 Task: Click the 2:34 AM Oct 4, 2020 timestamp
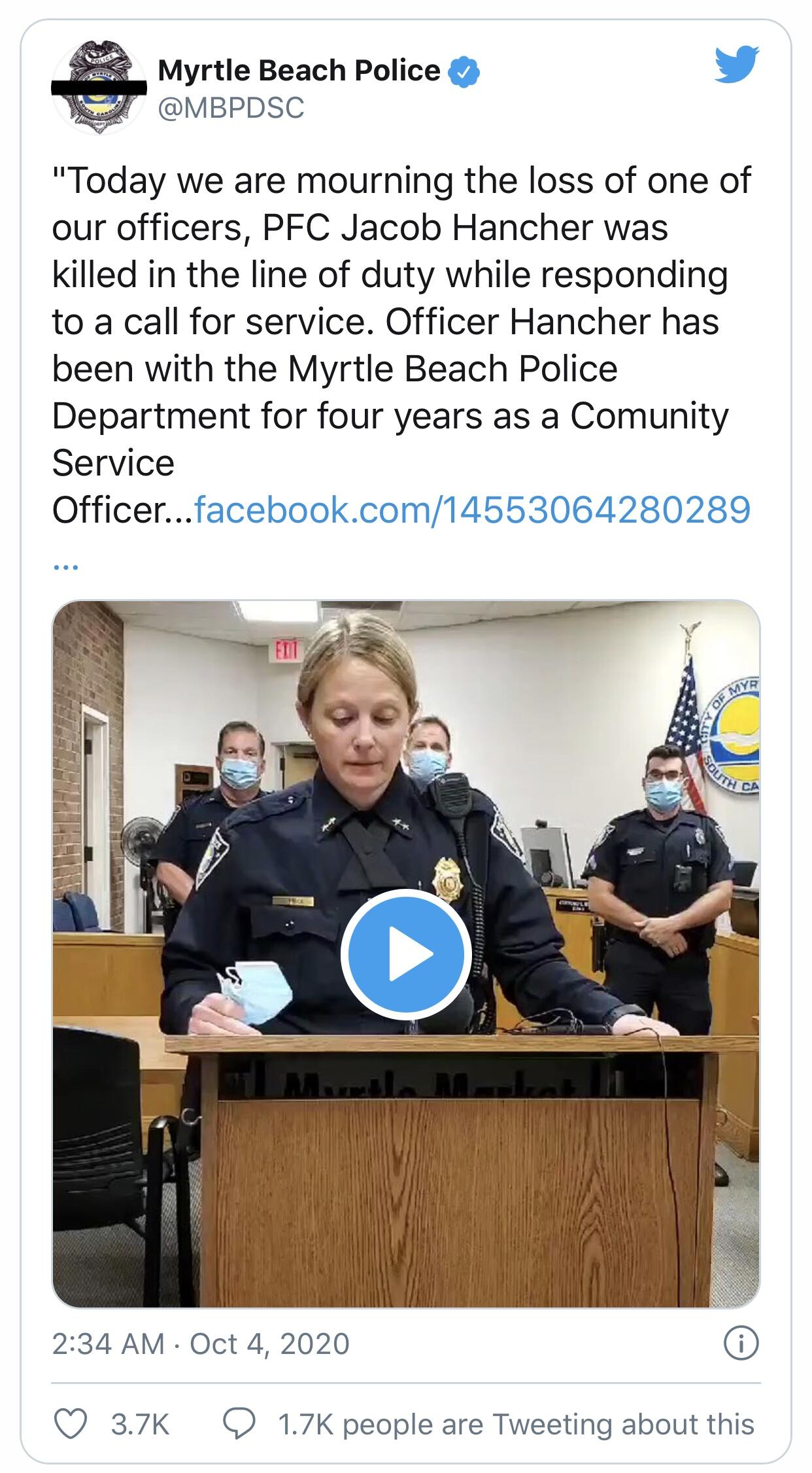tap(201, 1344)
